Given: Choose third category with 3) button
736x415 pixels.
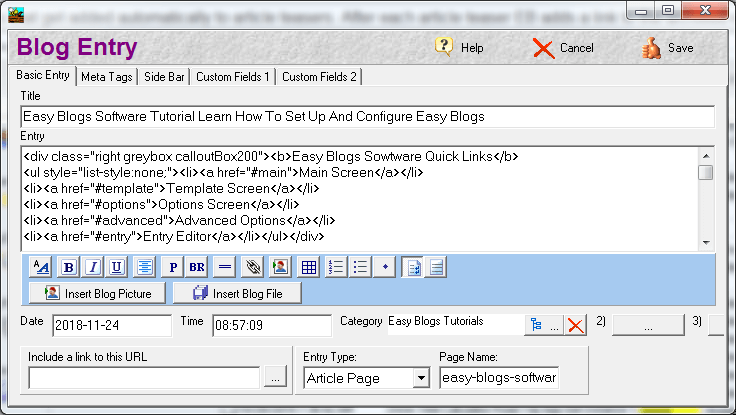Looking at the screenshot, I should pos(716,325).
